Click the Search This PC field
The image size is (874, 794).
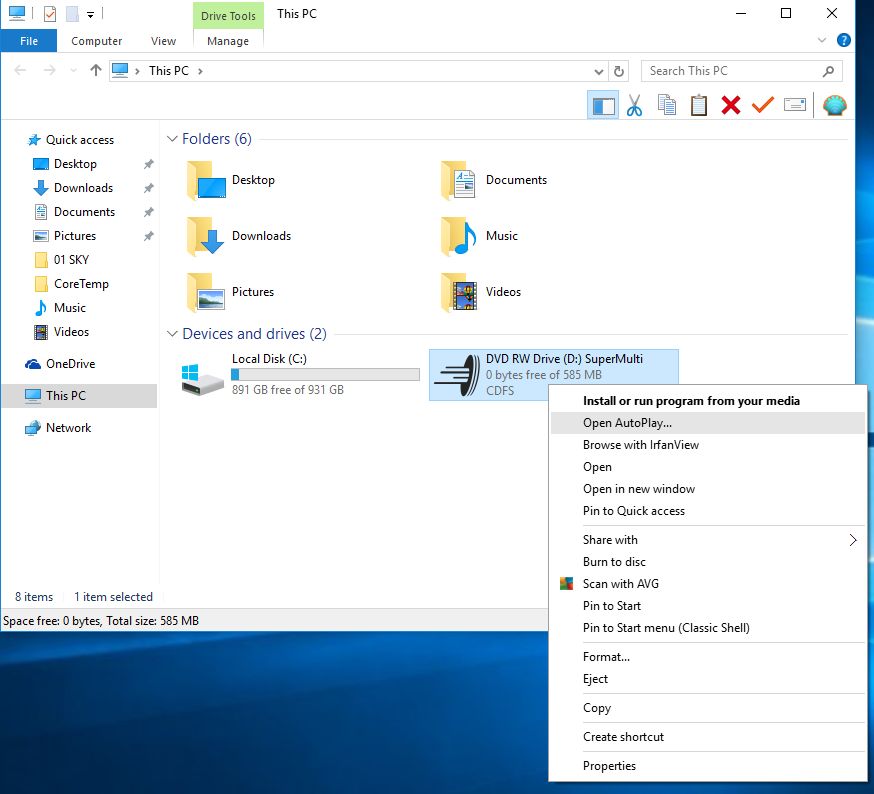[x=733, y=71]
